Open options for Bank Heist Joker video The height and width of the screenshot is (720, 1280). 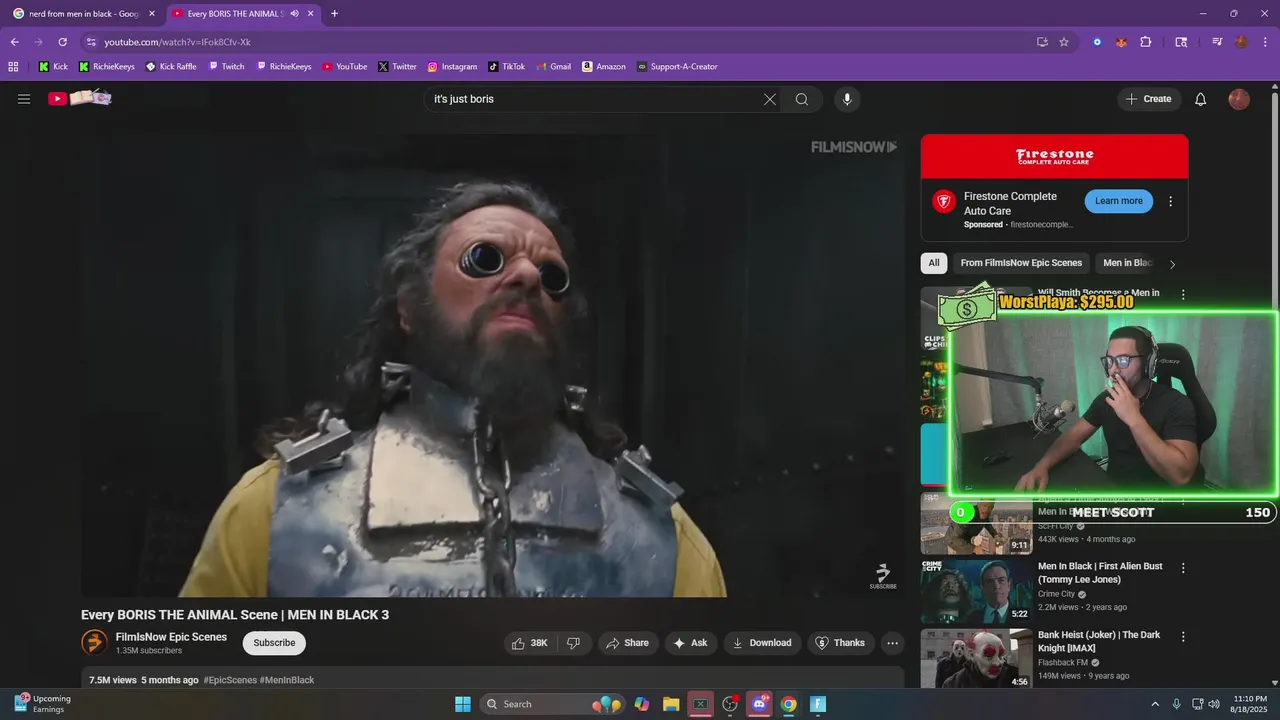(1183, 637)
